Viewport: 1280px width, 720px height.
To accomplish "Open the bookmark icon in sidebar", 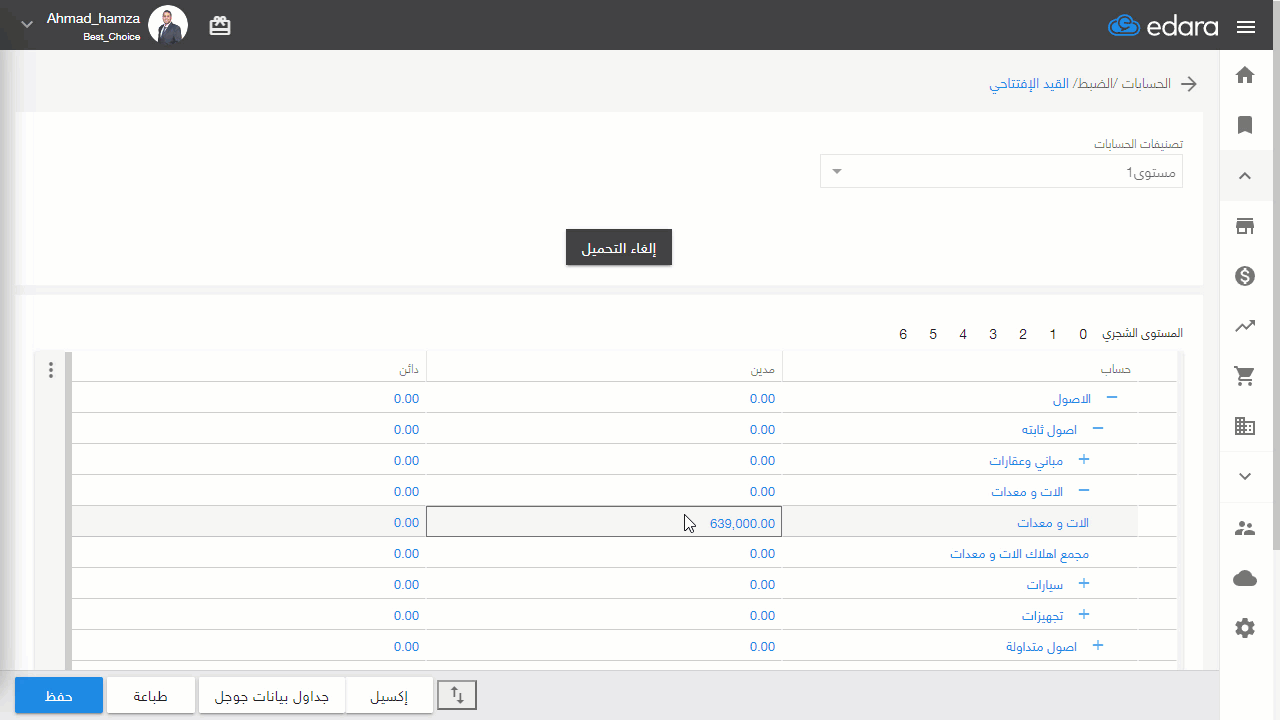I will (x=1245, y=125).
